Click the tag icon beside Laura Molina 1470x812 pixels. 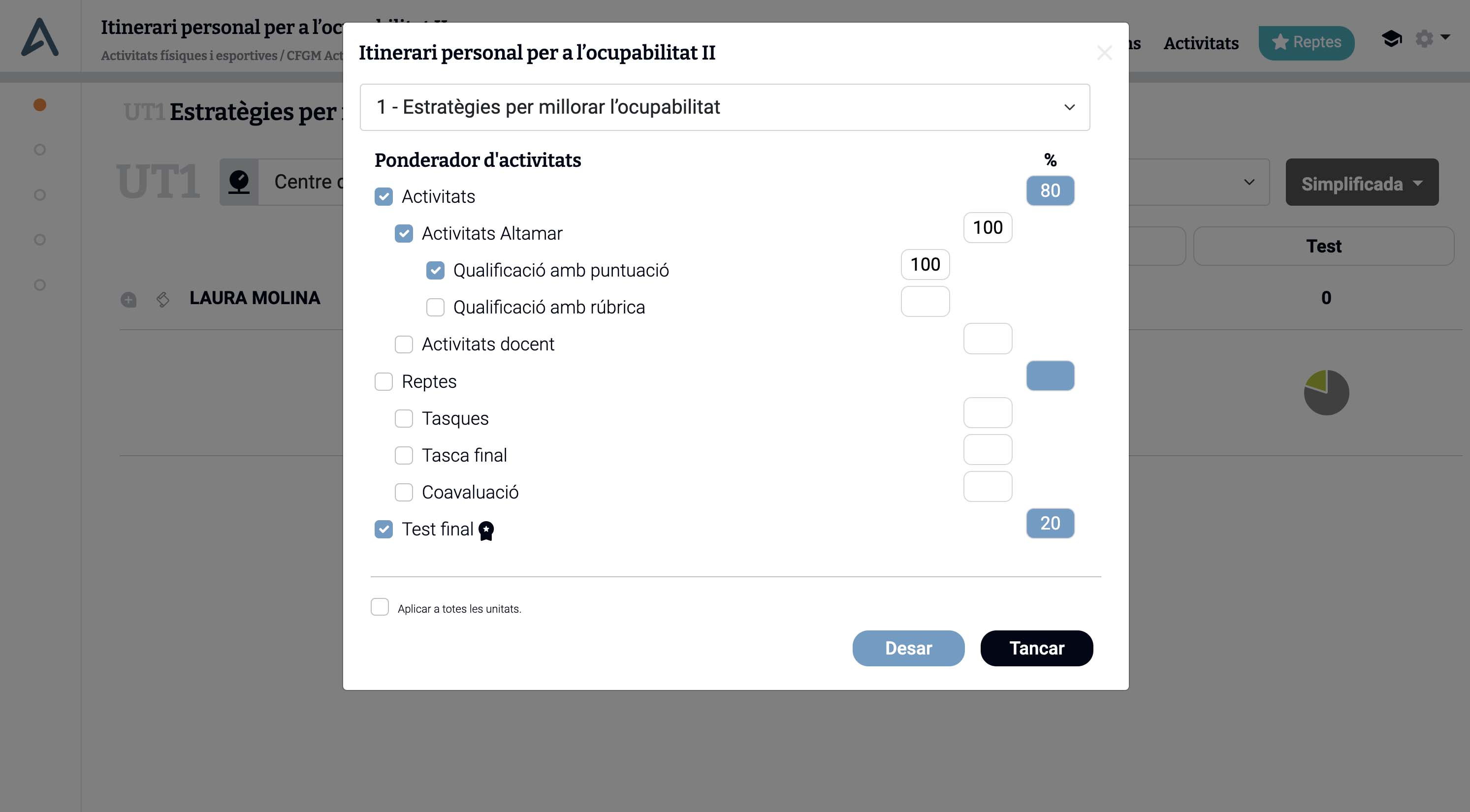(162, 299)
